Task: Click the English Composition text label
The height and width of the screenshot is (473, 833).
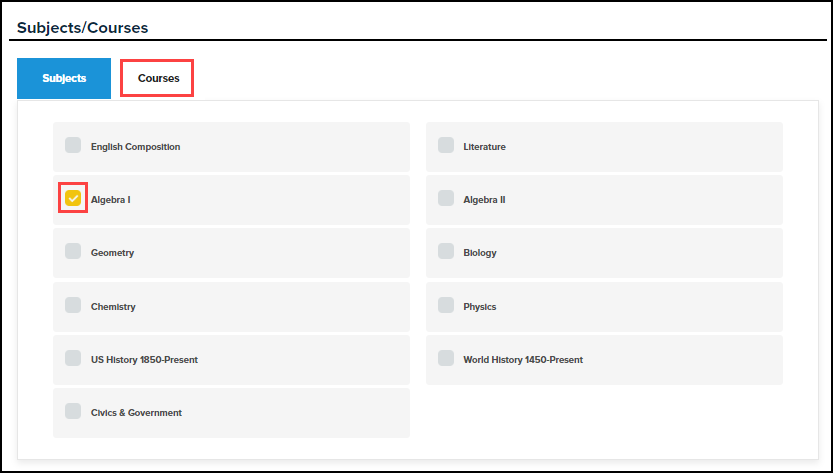Action: 135,147
